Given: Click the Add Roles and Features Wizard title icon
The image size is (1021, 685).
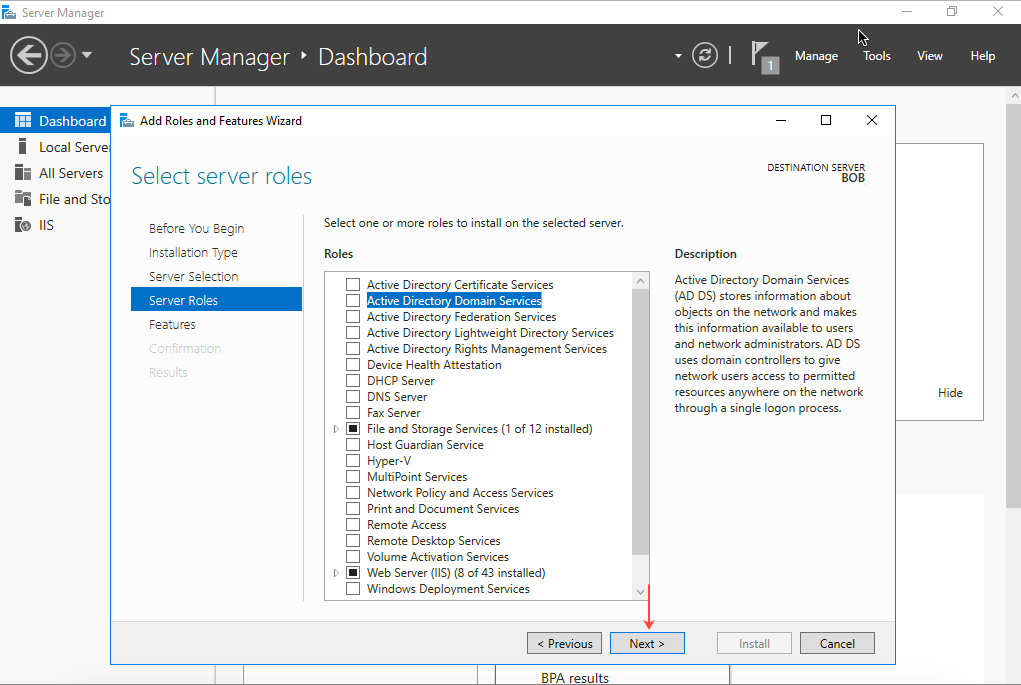Looking at the screenshot, I should point(127,120).
